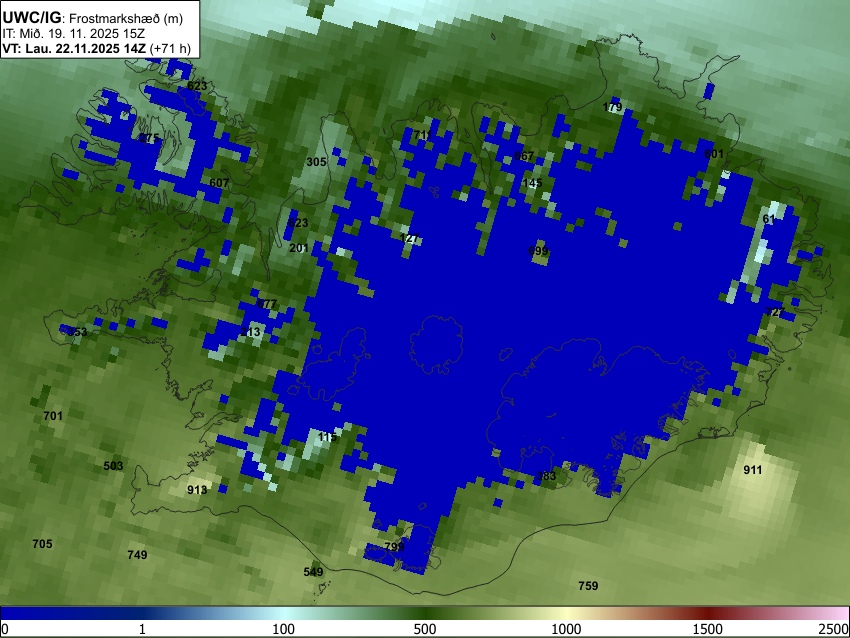Click the map value label 759
The image size is (850, 638).
tap(588, 586)
